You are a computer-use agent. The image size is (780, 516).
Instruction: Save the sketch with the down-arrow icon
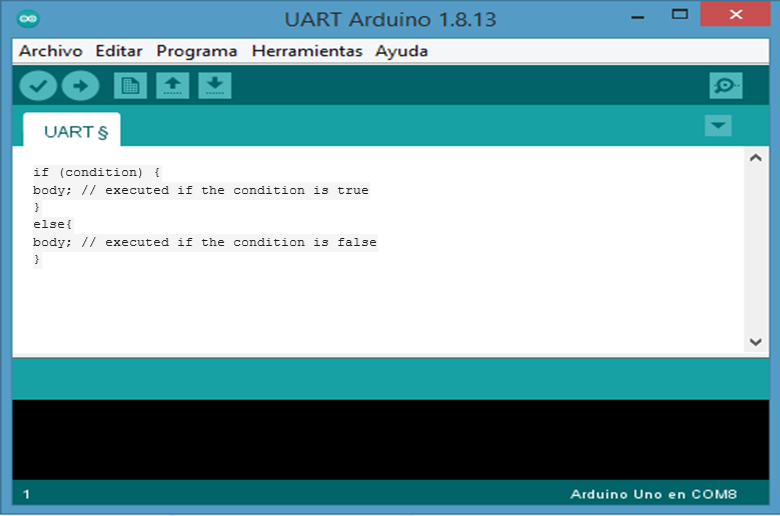tap(215, 86)
